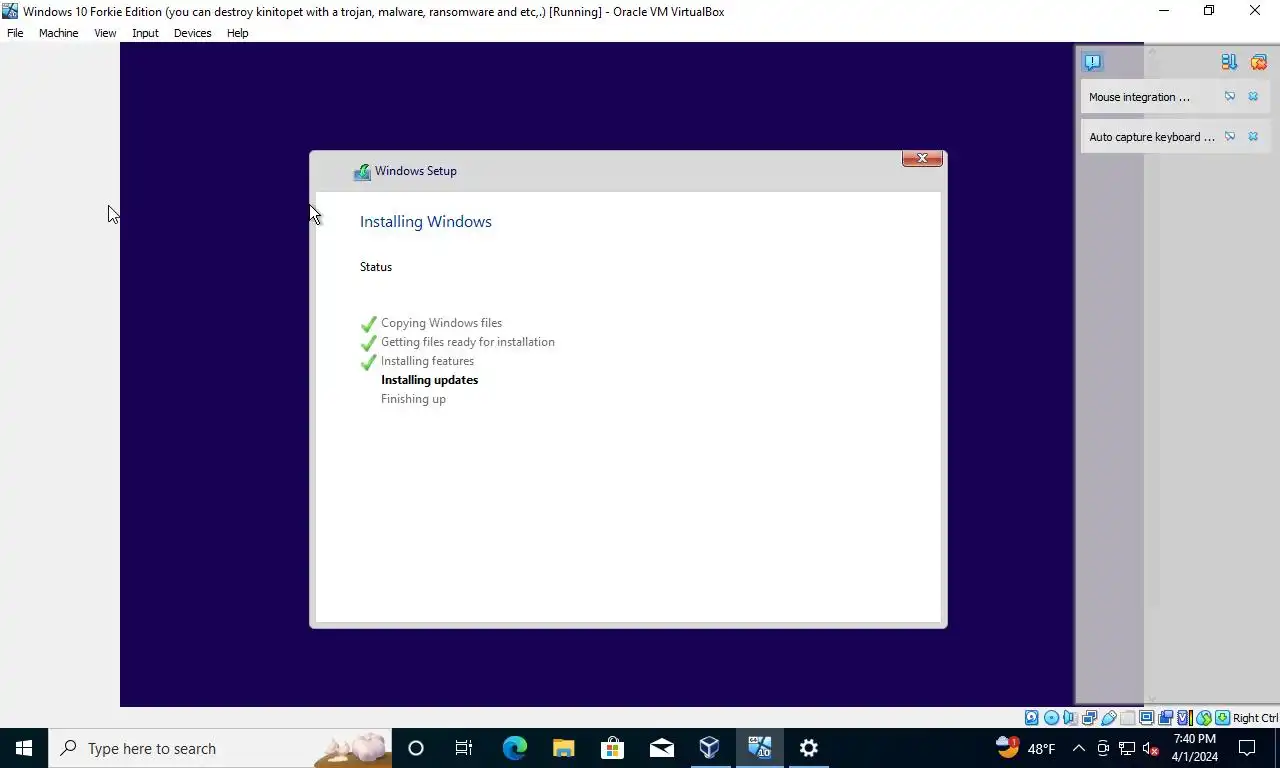Expand the Mouse integration notification details
Image resolution: width=1280 pixels, height=768 pixels.
tap(1230, 97)
